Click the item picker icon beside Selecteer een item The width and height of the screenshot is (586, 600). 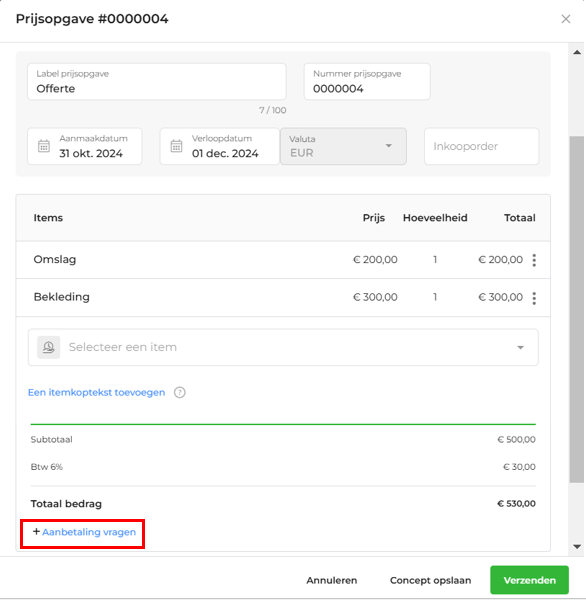coord(48,347)
